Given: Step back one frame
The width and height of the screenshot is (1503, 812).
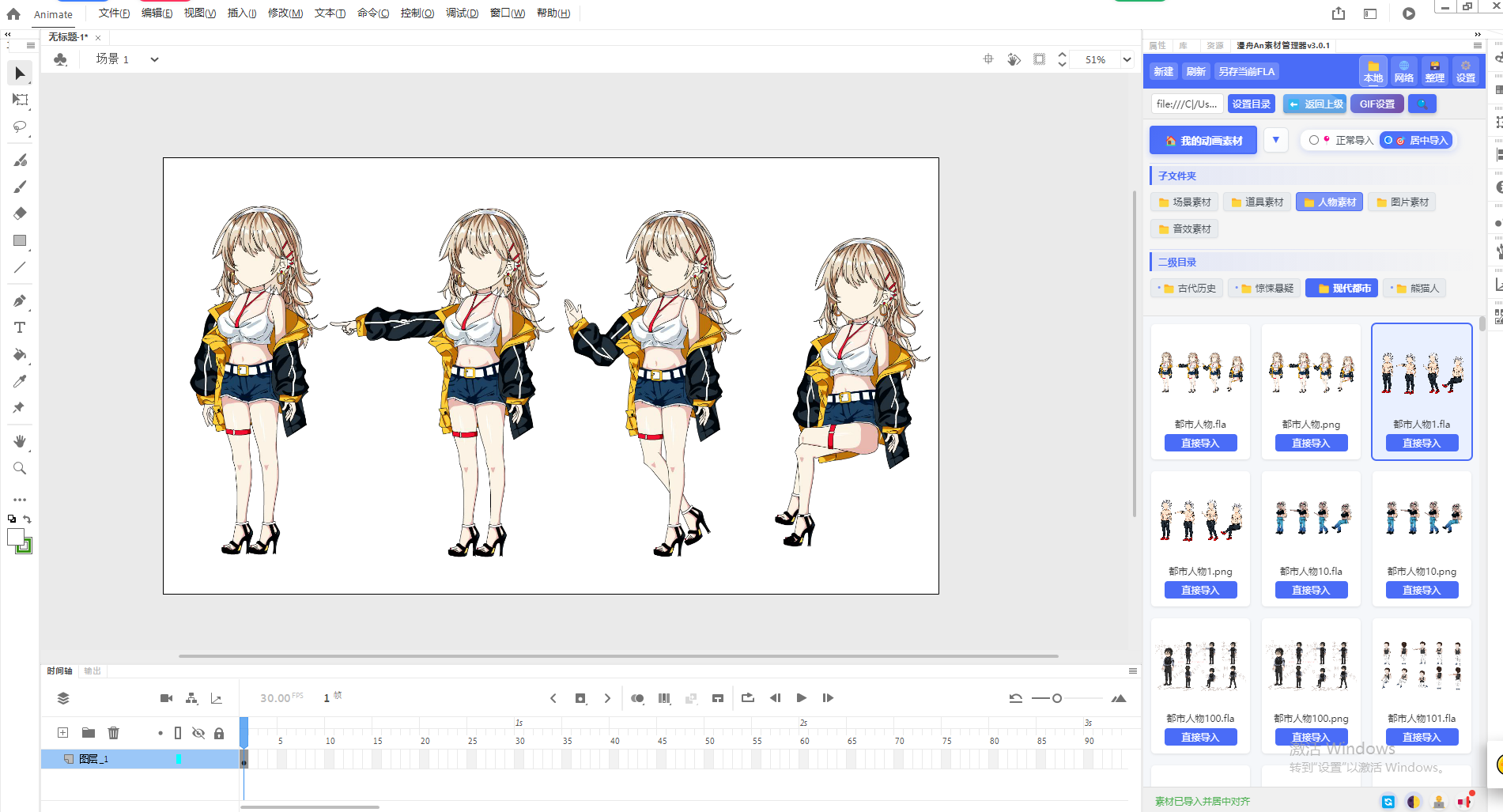Looking at the screenshot, I should [x=775, y=698].
